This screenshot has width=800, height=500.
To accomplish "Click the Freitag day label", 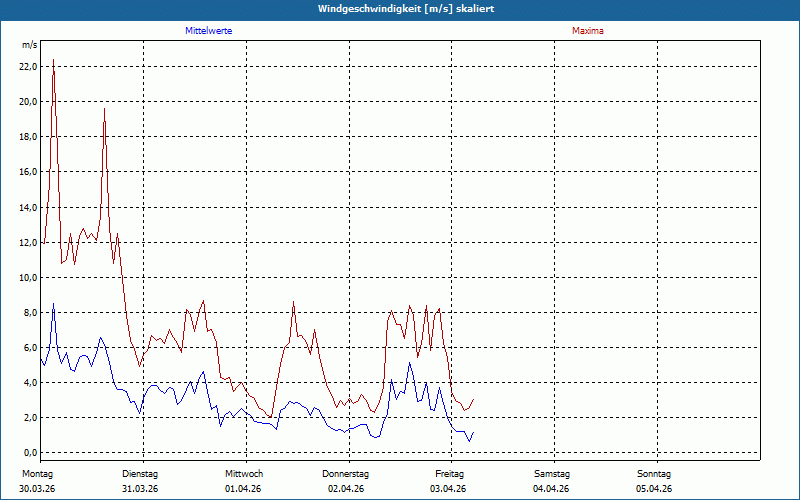I will click(450, 474).
